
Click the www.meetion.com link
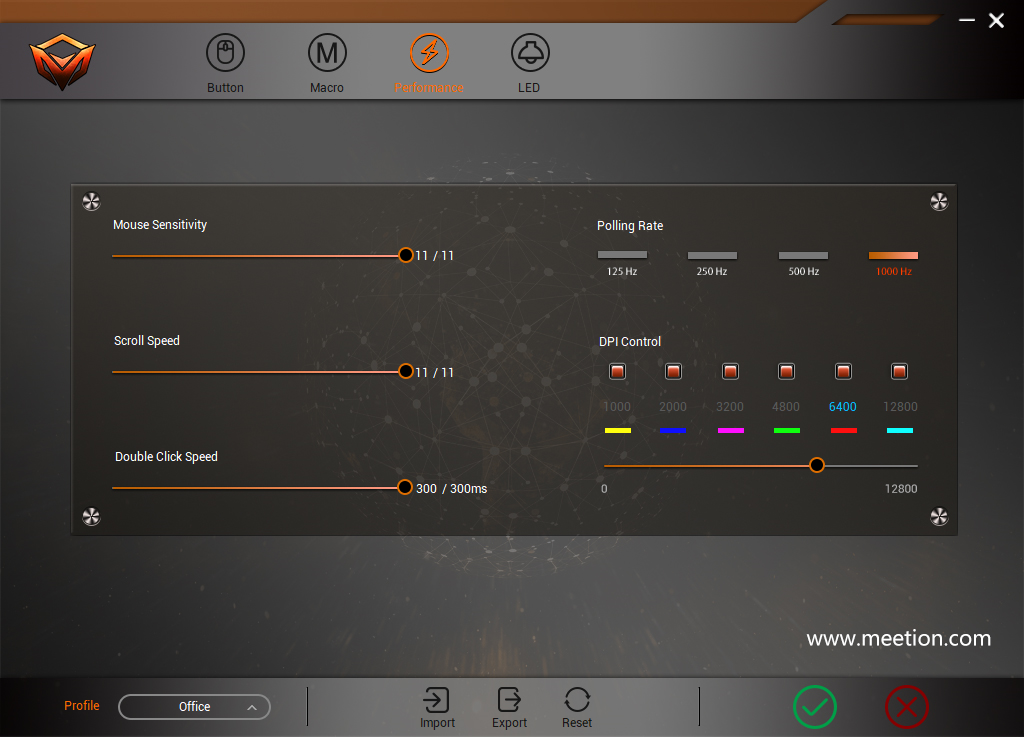(x=897, y=638)
